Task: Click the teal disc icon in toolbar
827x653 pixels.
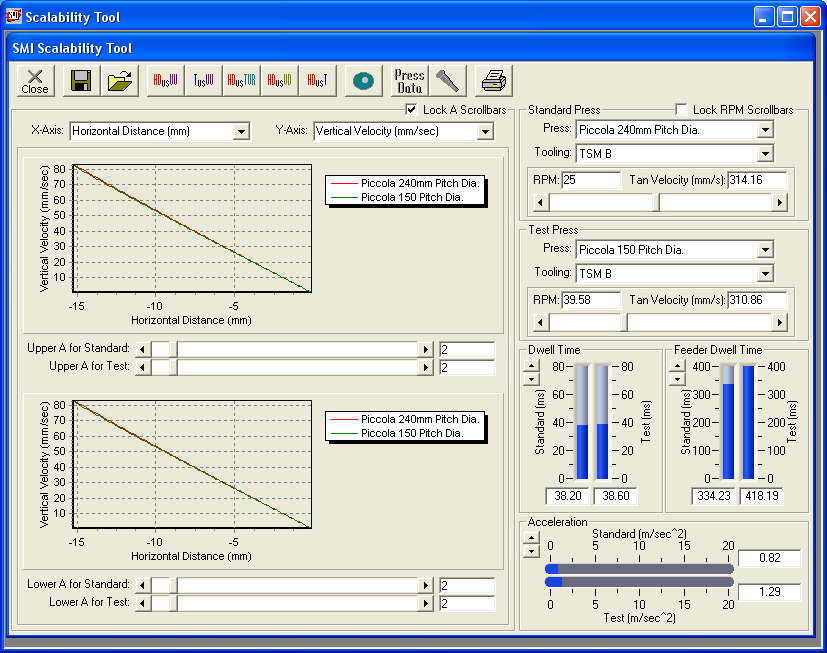Action: [x=364, y=81]
